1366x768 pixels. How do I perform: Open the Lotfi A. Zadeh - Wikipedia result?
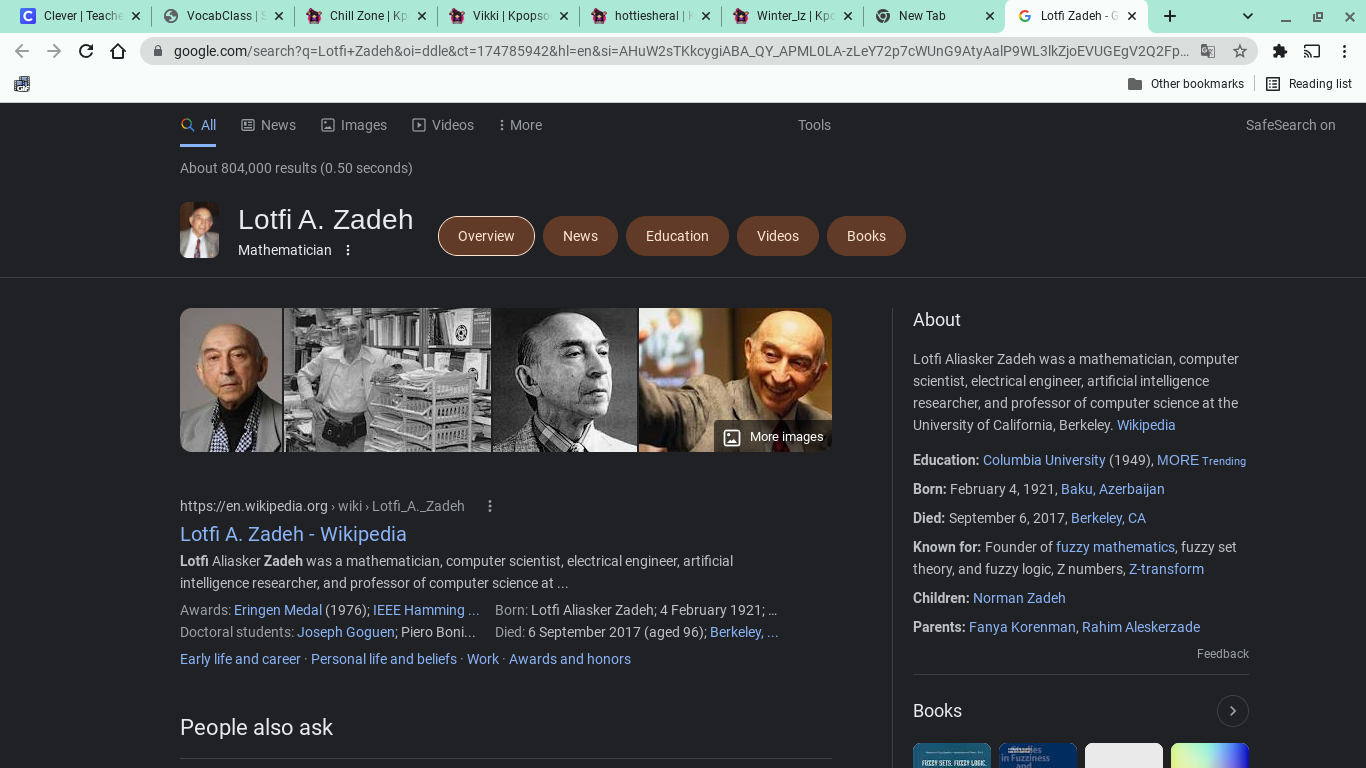click(293, 534)
